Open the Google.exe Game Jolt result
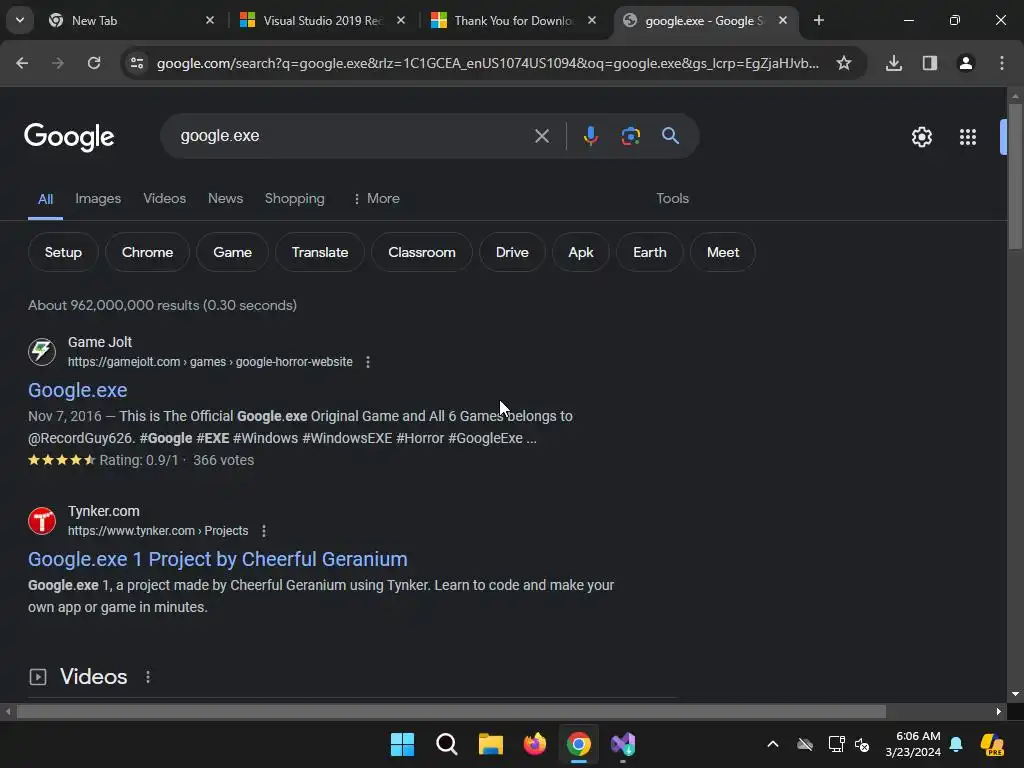The image size is (1024, 768). pos(78,390)
